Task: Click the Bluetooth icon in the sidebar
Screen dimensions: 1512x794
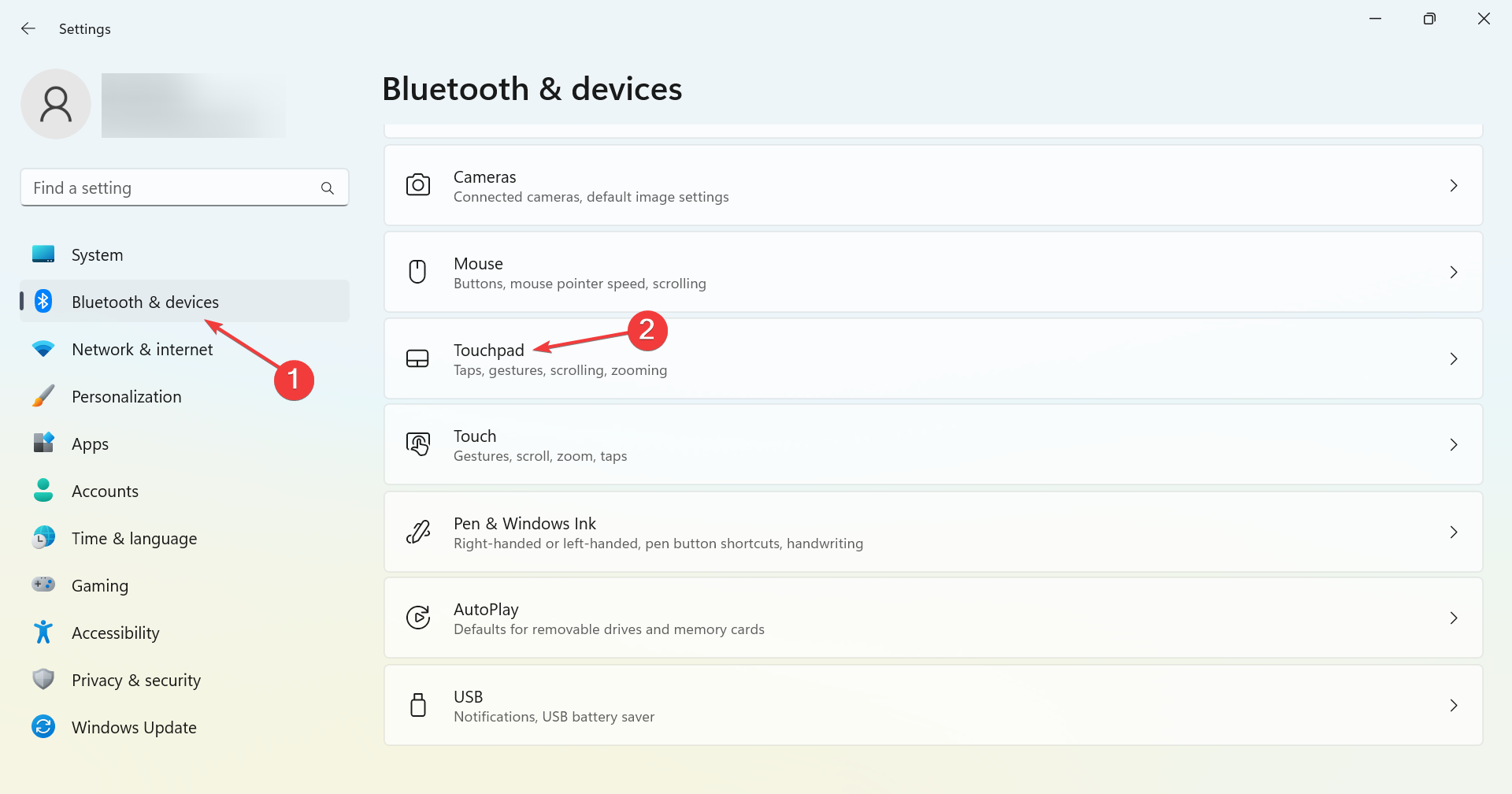Action: [x=43, y=302]
